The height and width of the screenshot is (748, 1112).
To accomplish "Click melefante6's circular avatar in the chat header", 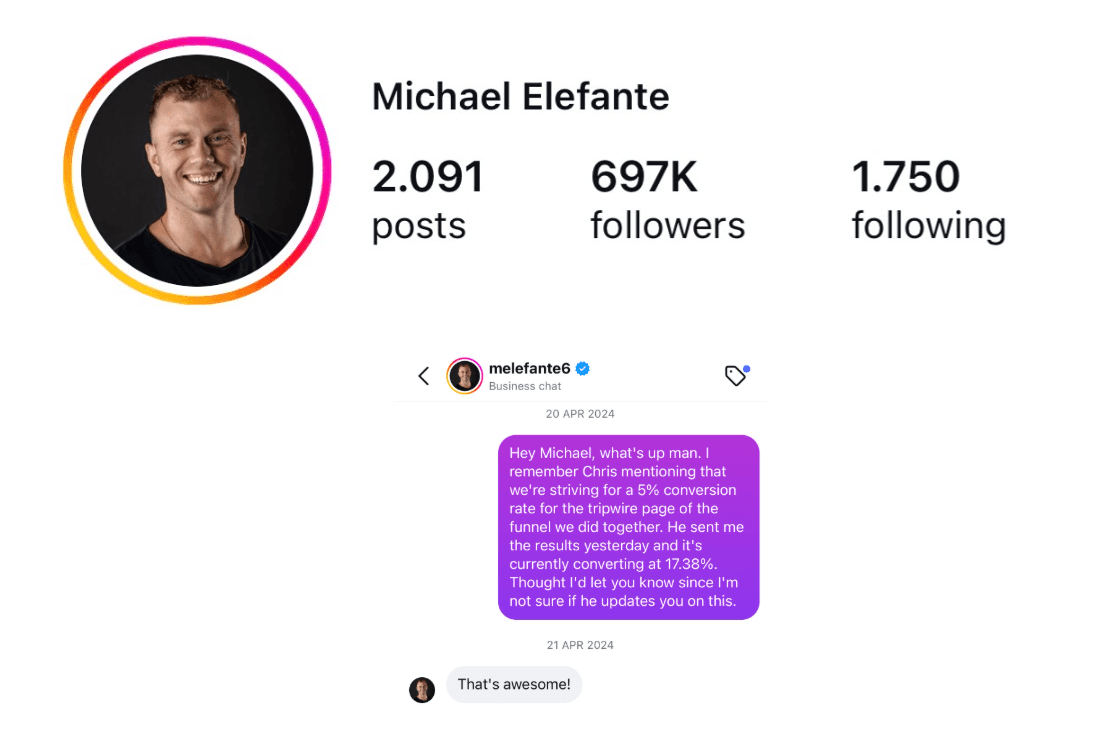I will click(x=465, y=376).
